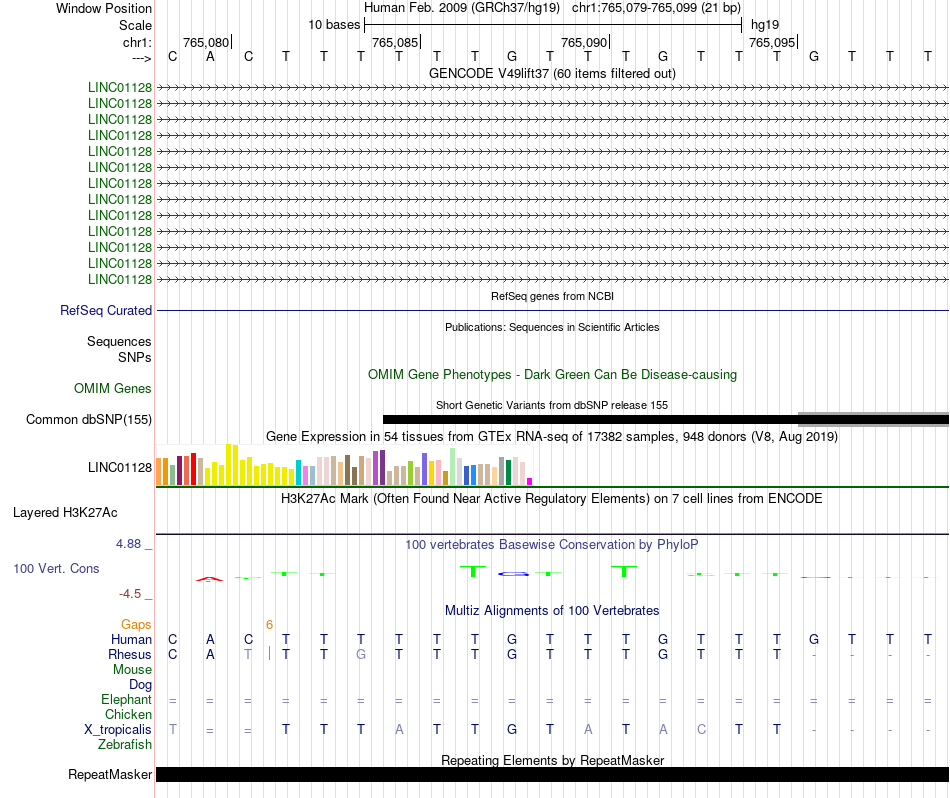The image size is (950, 798).
Task: Click the Mouse alignment row label
Action: (132, 670)
